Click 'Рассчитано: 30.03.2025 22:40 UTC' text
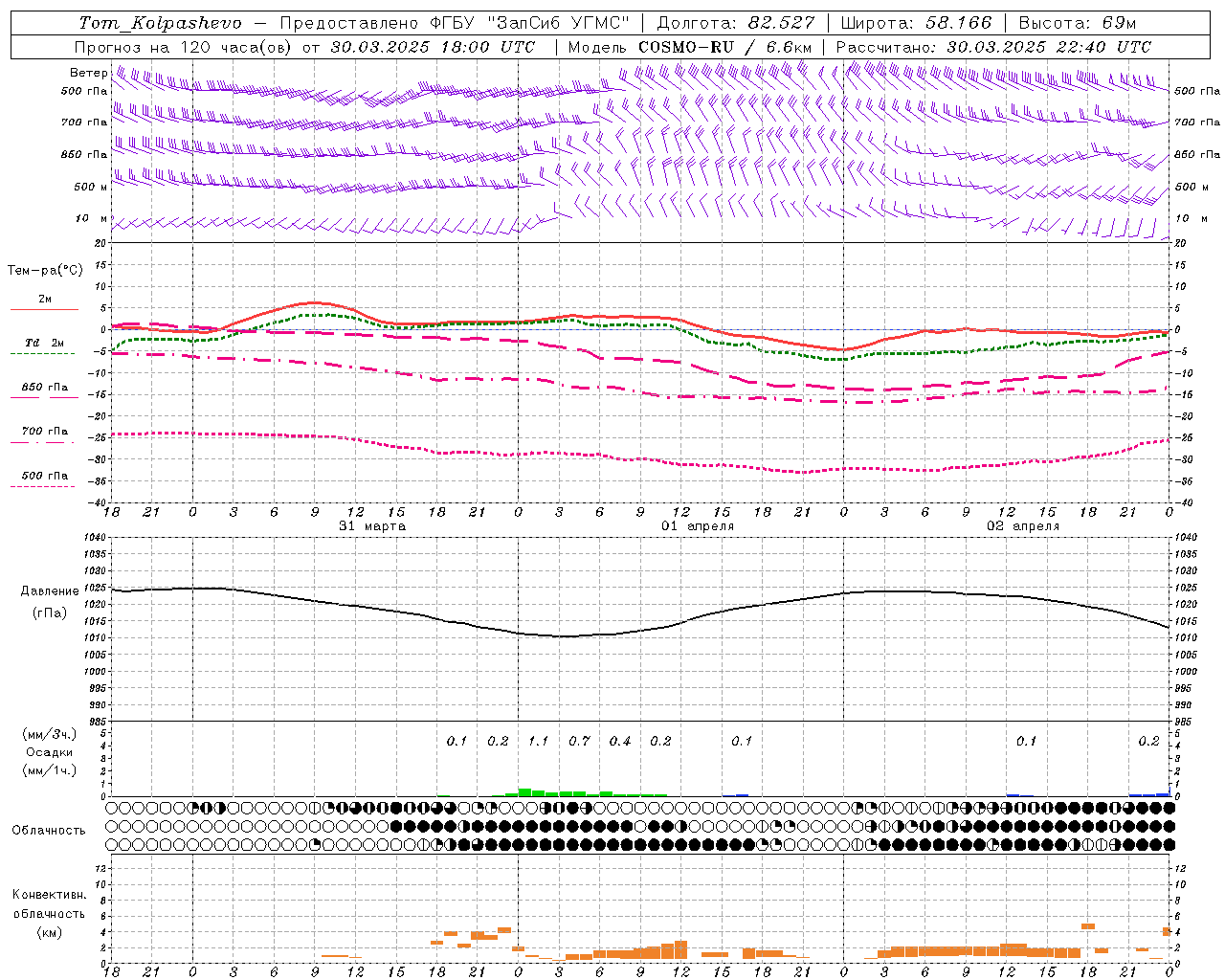 coord(993,47)
